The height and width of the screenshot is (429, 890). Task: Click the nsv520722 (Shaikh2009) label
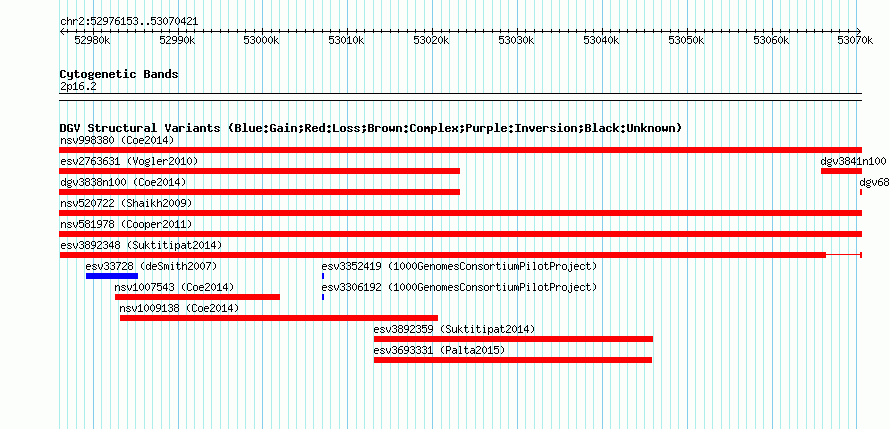coord(126,203)
